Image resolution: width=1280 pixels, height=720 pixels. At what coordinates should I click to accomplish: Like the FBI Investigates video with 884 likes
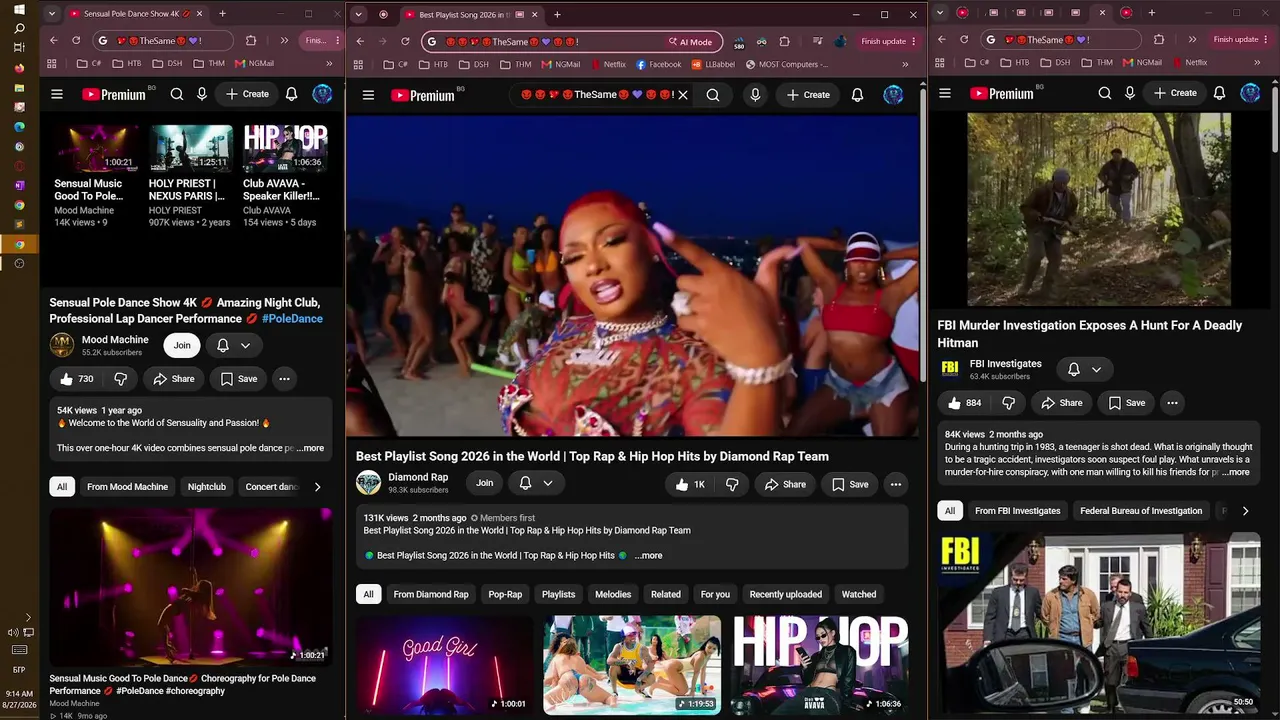click(965, 403)
